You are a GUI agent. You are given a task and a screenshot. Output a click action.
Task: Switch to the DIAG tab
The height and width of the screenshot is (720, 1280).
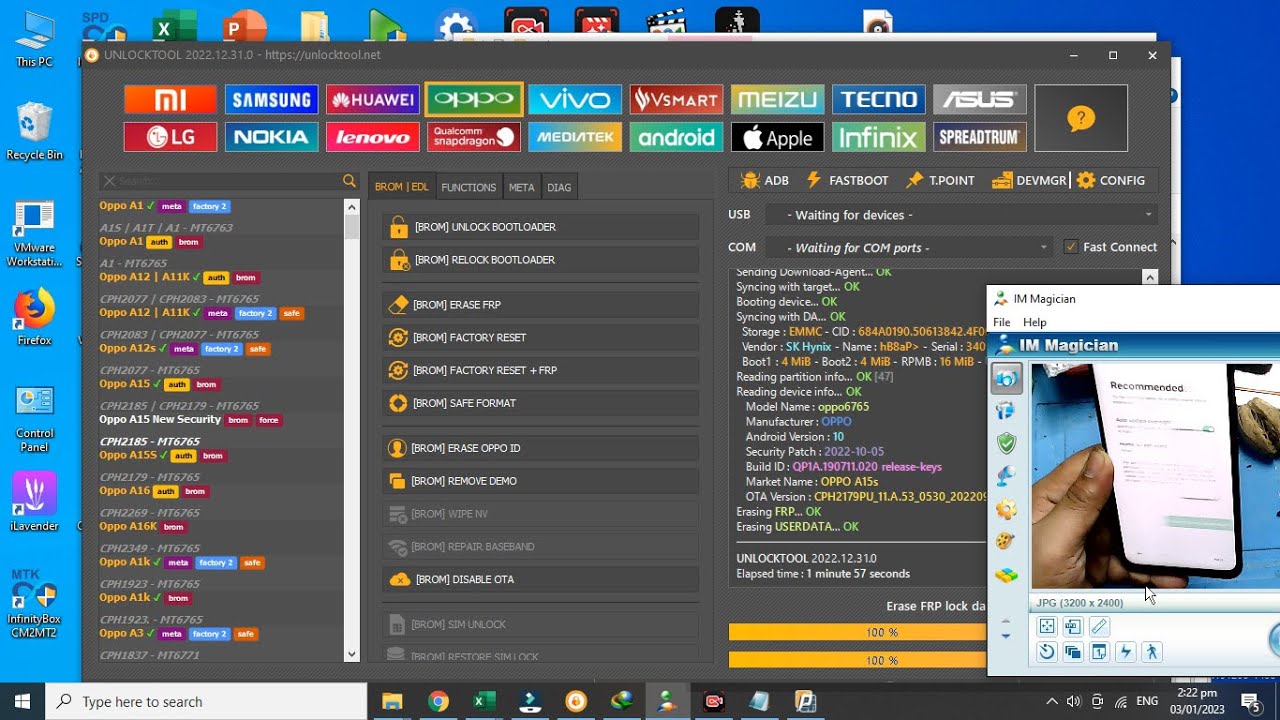tap(559, 187)
